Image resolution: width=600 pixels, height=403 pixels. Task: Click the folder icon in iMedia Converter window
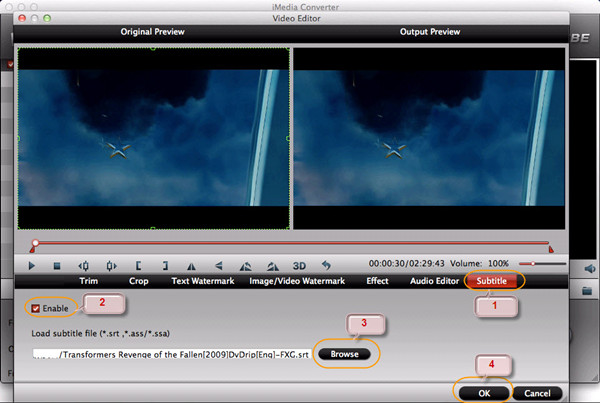tap(587, 291)
